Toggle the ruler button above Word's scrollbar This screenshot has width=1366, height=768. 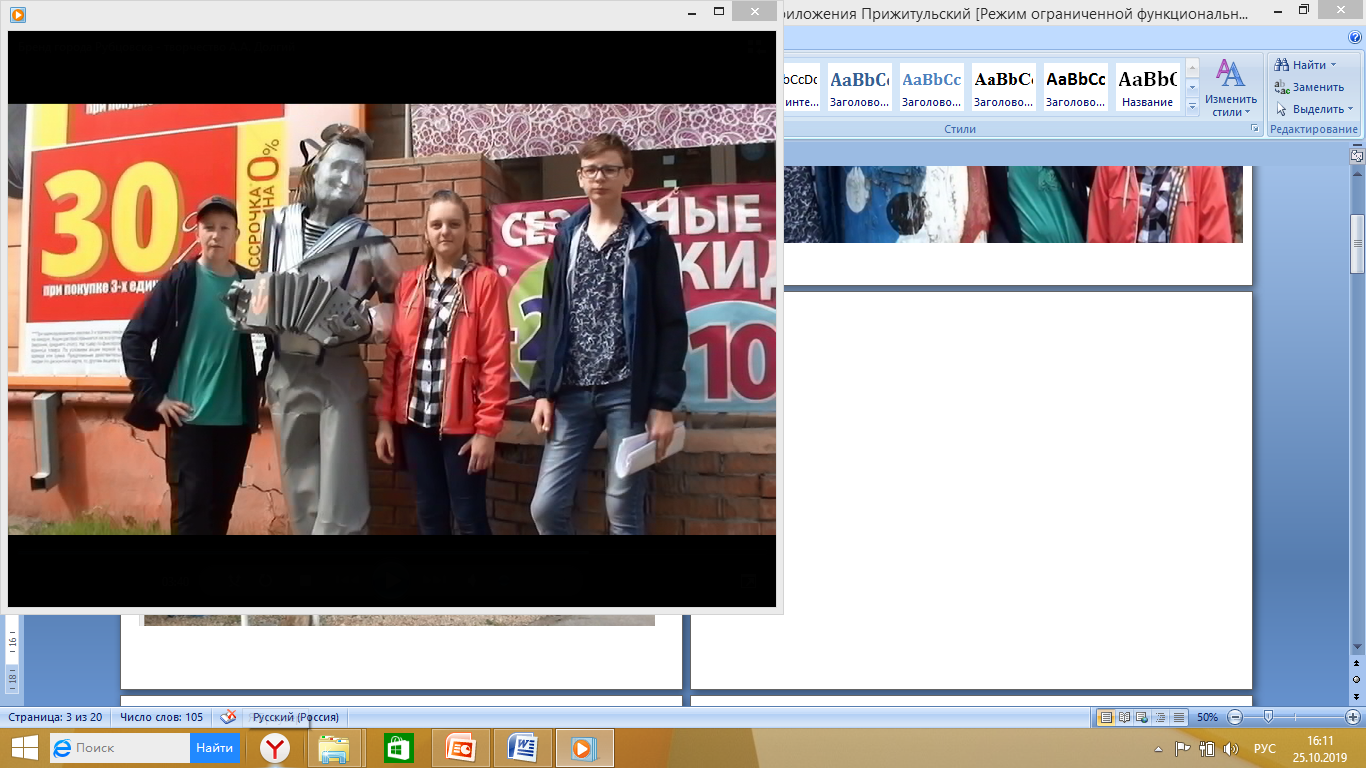tap(1357, 156)
